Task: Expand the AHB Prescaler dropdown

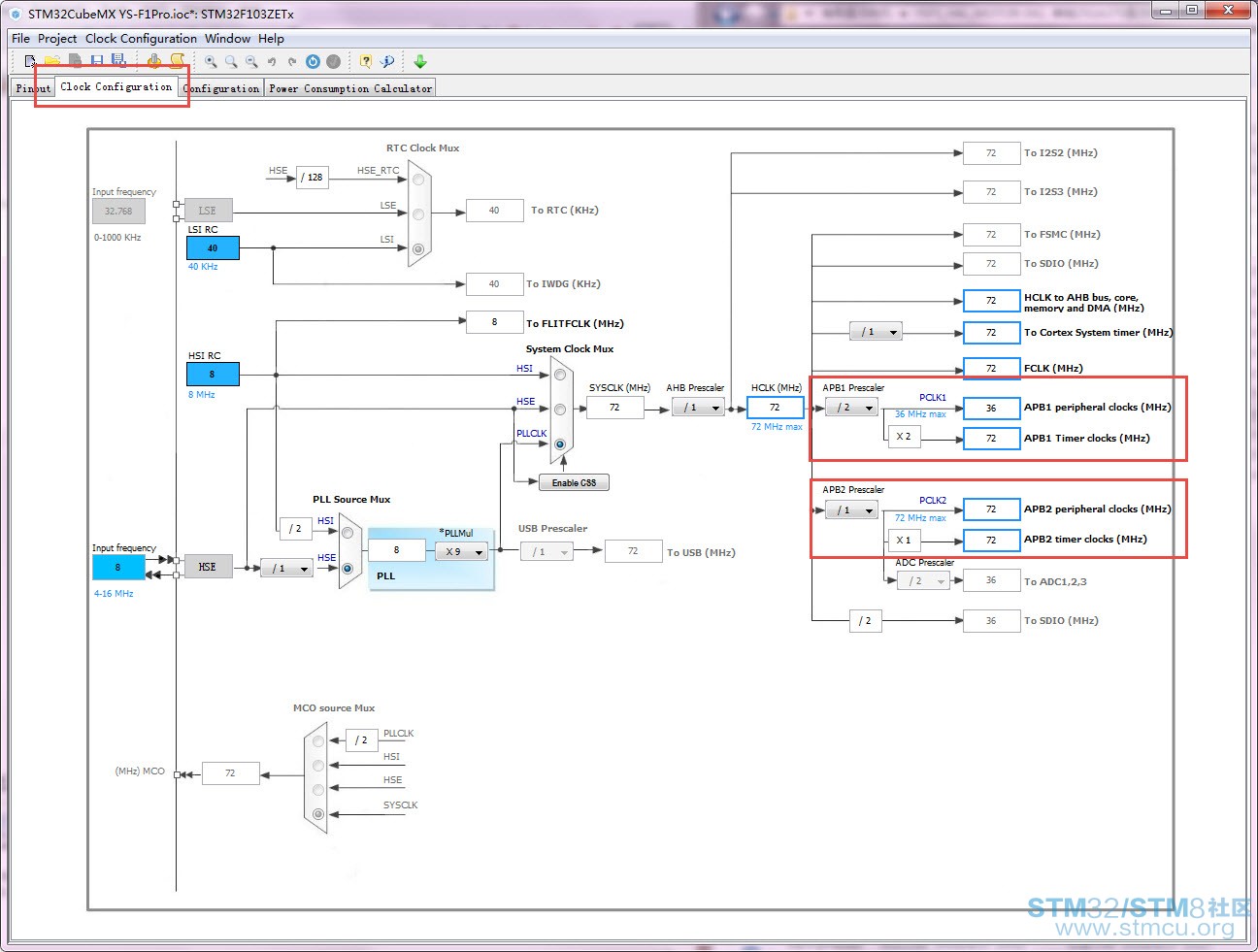Action: point(698,408)
